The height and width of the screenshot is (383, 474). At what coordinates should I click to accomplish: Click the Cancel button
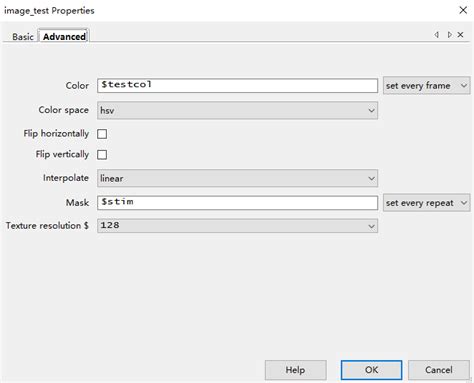pos(439,370)
